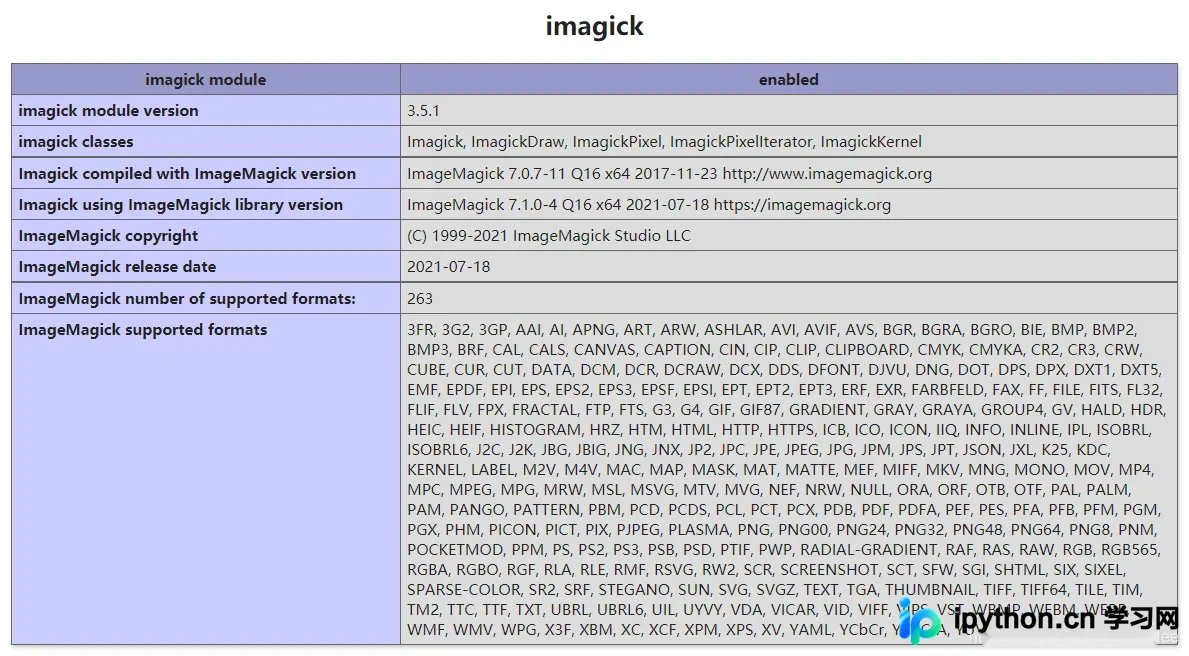Click the 'ImageMagick supported formats' label
Viewport: 1189px width, 656px height.
tap(143, 330)
